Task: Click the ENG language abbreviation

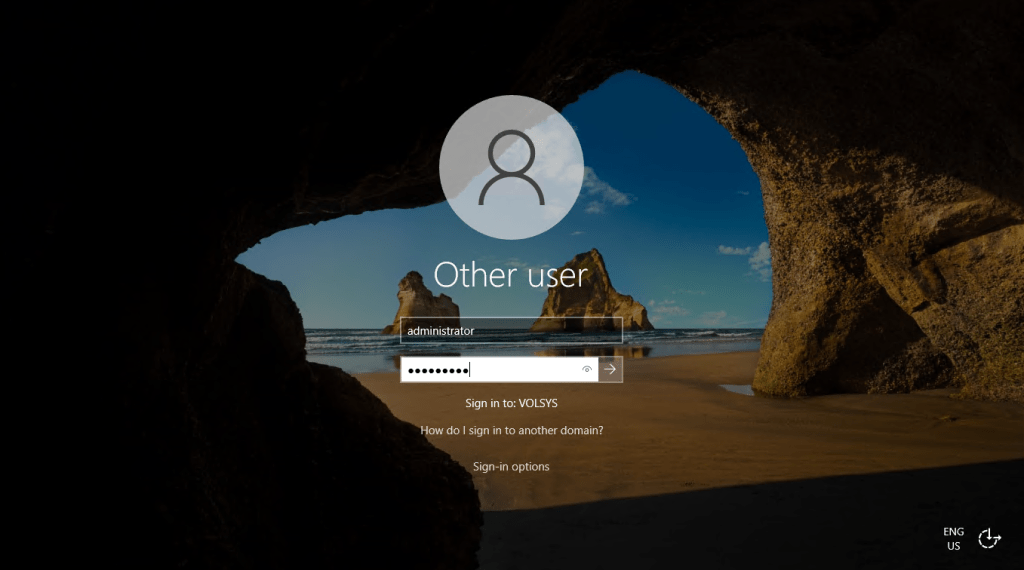Action: click(x=953, y=531)
